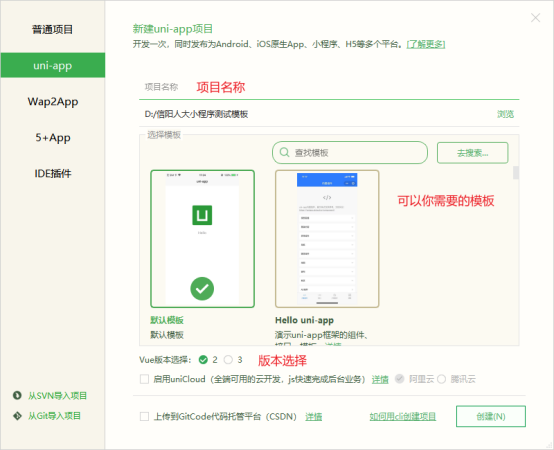Screen dimensions: 554x450
Task: Select the 默认模板 thumbnail
Action: [202, 239]
